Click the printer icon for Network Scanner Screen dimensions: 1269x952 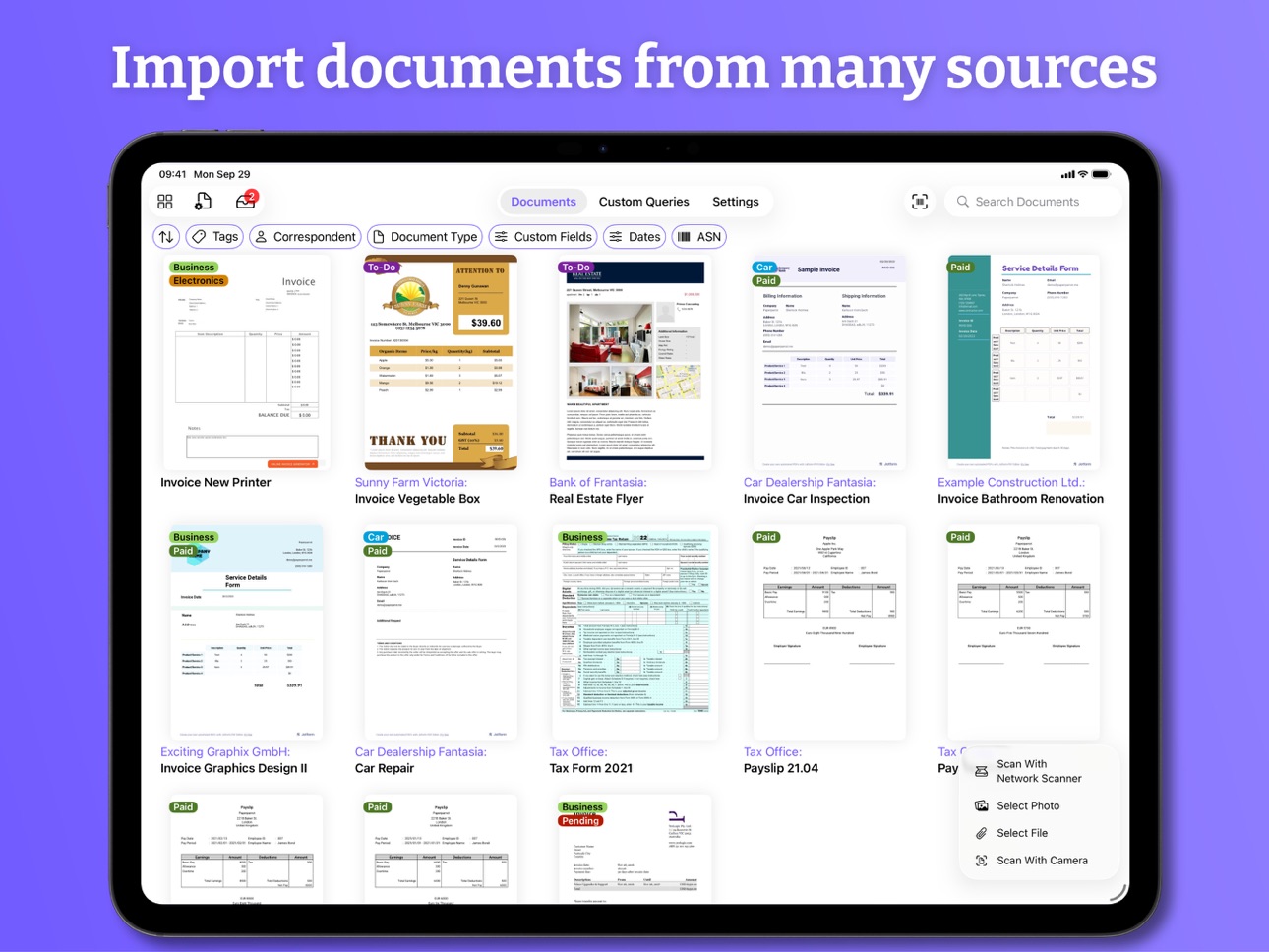point(981,772)
